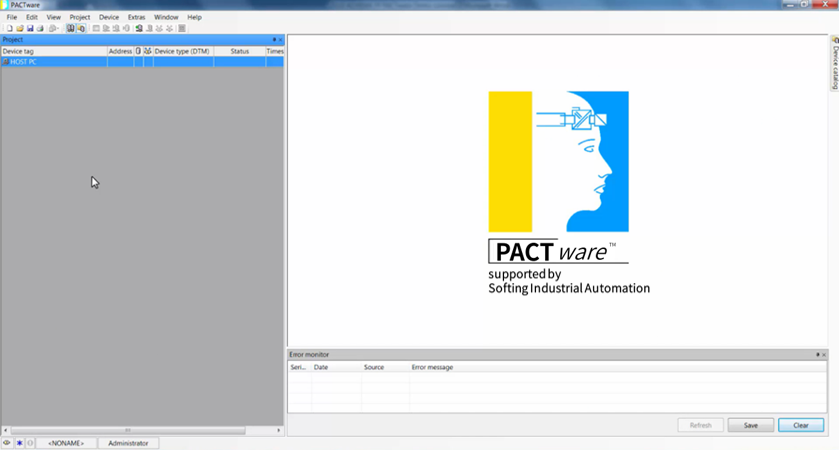This screenshot has height=450, width=839.
Task: Save project with floppy disk icon
Action: pos(30,28)
